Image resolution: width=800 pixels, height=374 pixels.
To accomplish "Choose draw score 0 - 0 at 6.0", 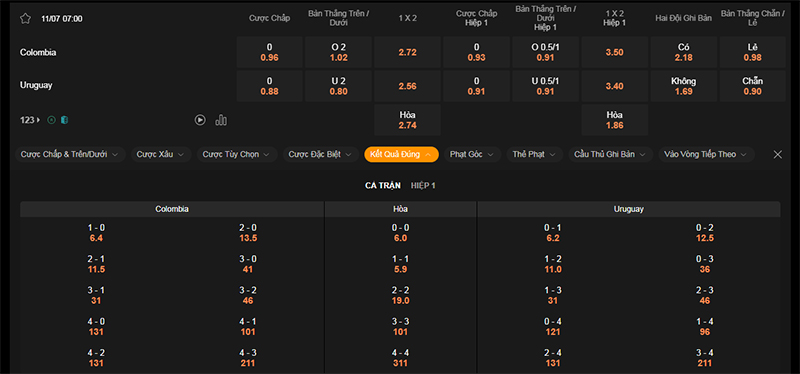I will (401, 233).
